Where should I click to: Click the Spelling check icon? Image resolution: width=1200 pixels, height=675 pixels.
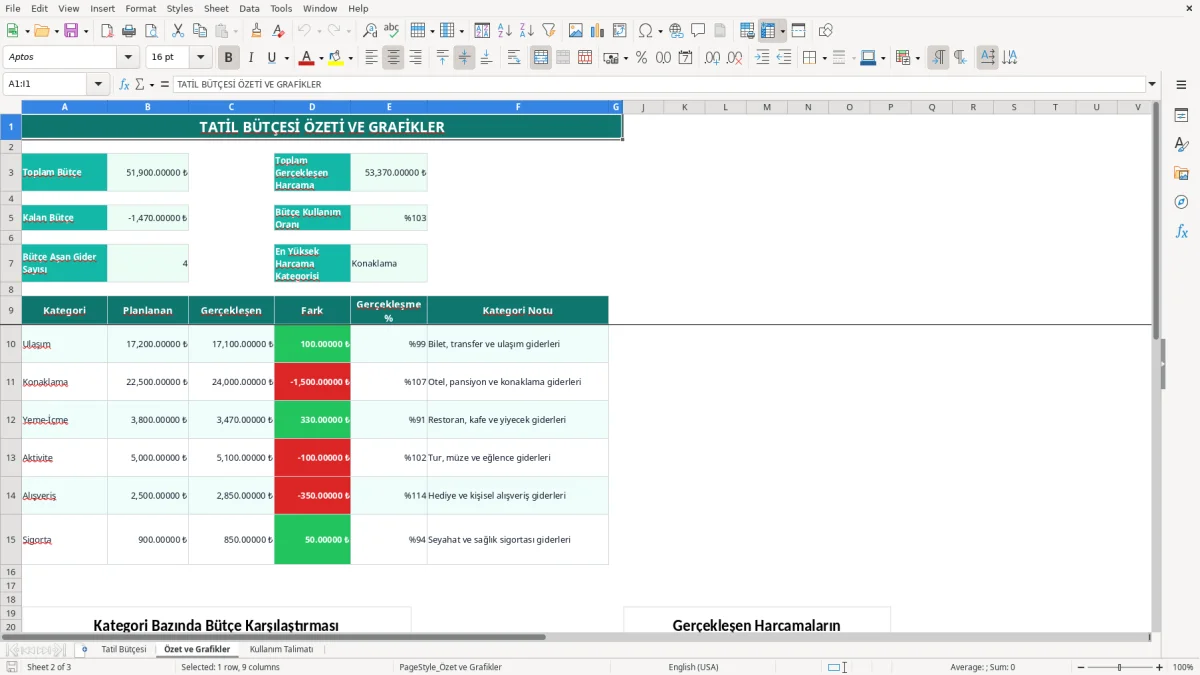(x=392, y=31)
